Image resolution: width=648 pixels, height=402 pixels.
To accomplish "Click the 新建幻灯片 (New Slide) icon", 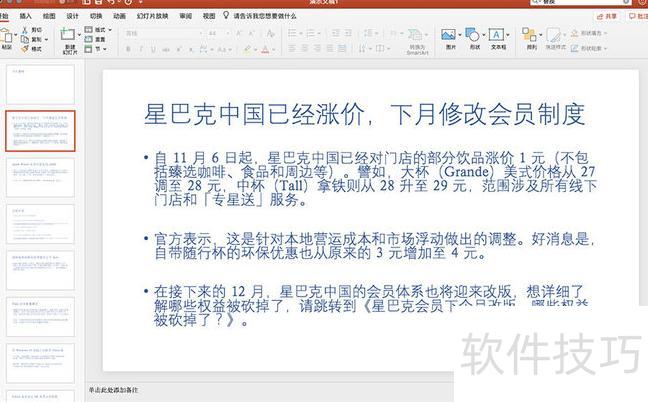I will click(67, 34).
